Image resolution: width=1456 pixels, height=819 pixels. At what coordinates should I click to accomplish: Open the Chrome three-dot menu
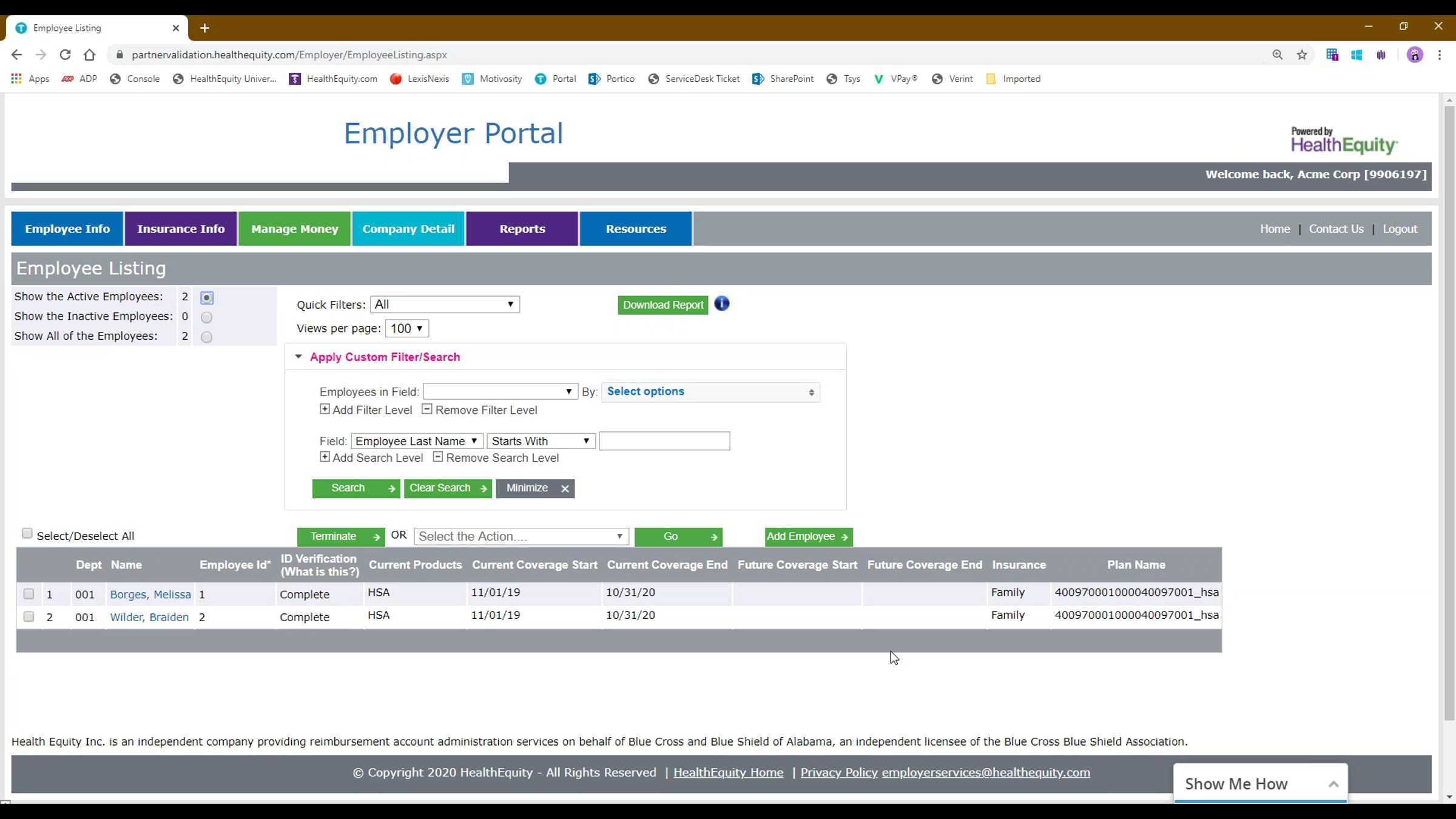(1440, 55)
